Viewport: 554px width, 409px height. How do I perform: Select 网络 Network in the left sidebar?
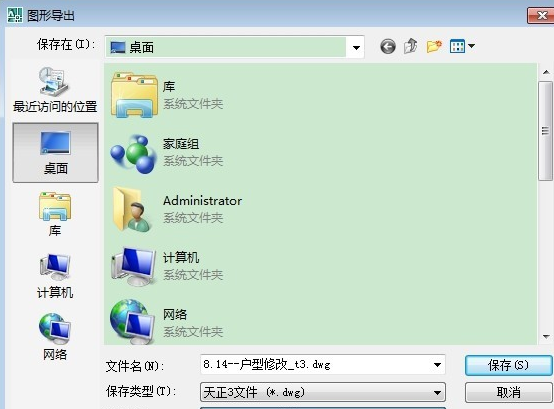click(x=55, y=337)
